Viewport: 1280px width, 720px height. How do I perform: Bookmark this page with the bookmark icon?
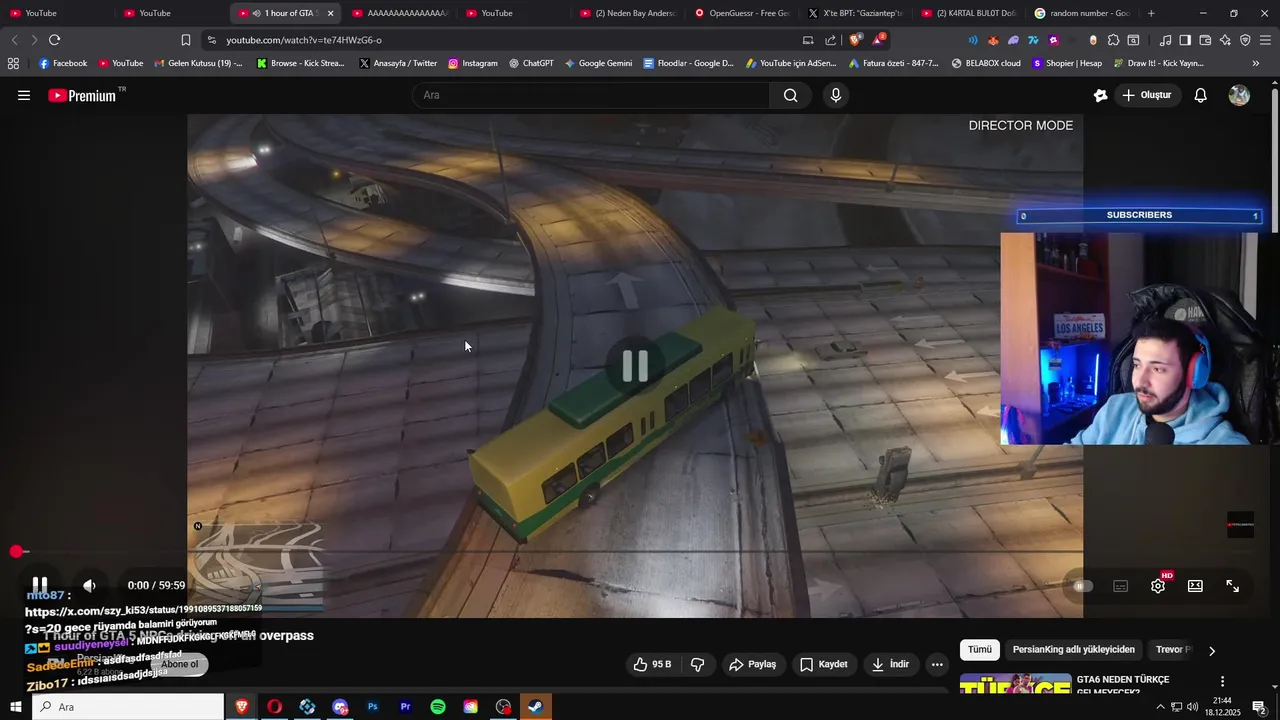[185, 40]
